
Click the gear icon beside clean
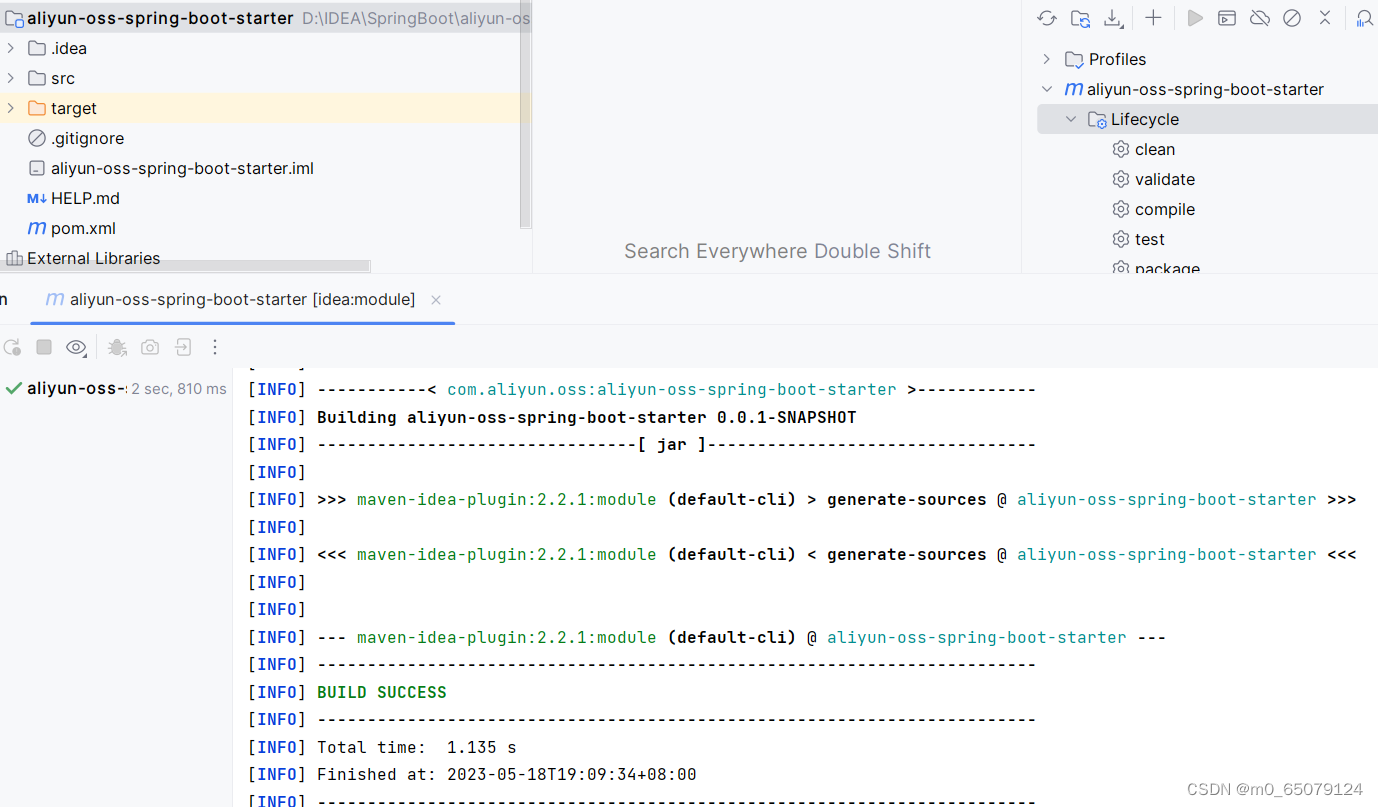tap(1121, 149)
